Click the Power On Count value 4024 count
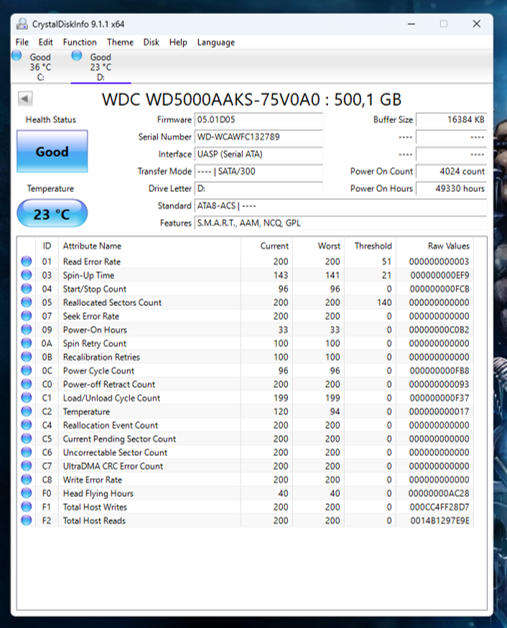 click(x=451, y=171)
